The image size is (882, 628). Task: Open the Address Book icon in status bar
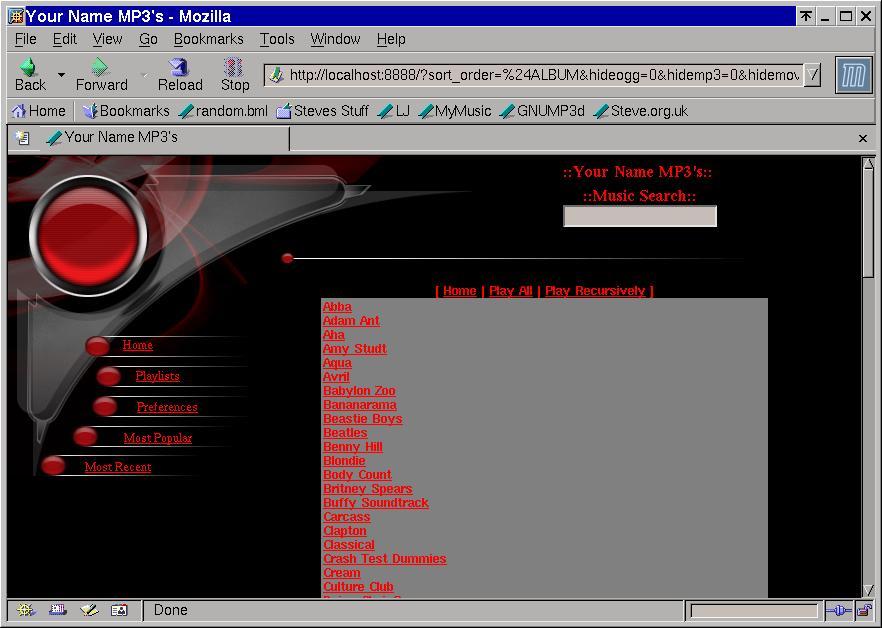[x=119, y=610]
